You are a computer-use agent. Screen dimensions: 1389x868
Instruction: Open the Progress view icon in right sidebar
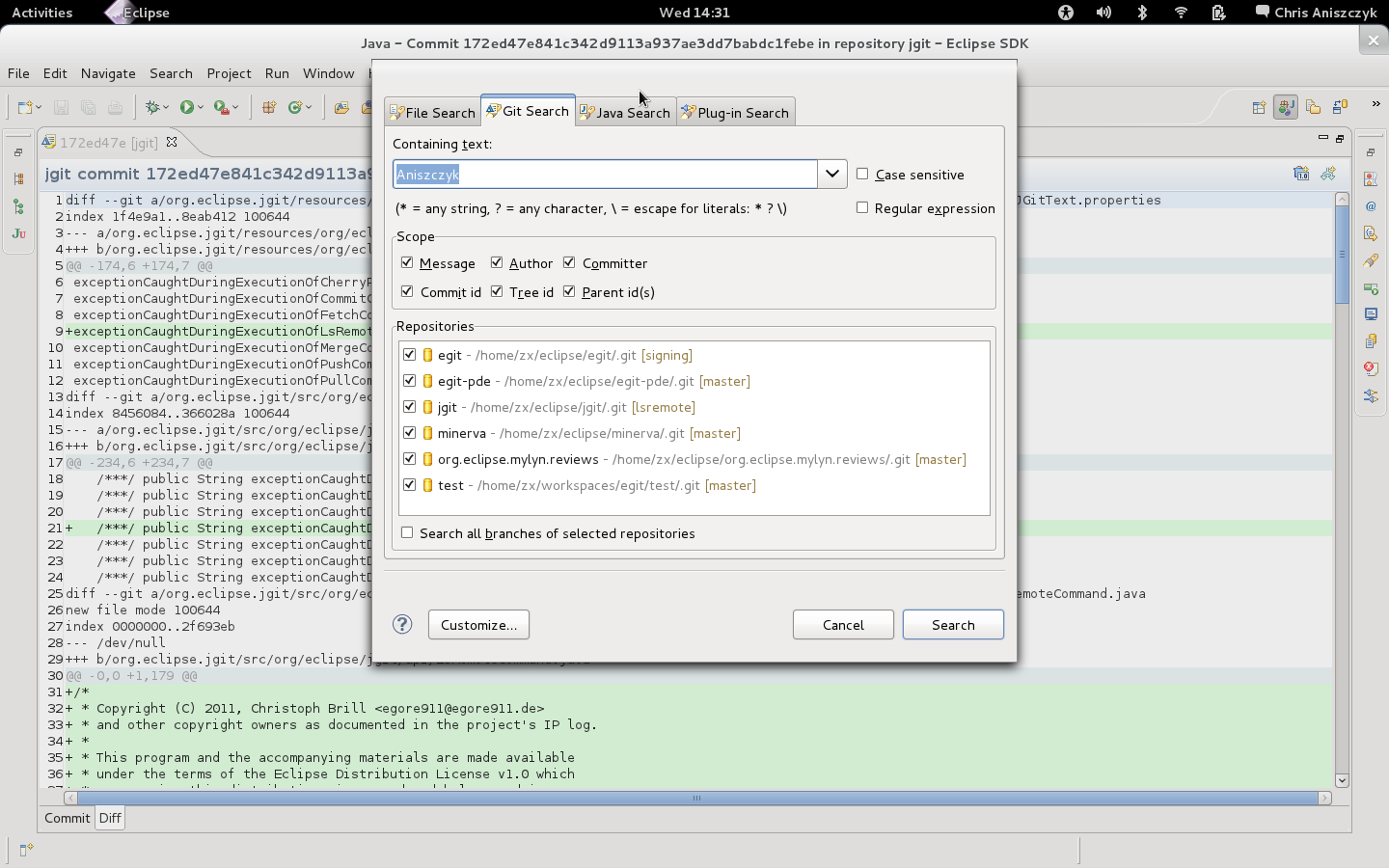pos(1371,287)
